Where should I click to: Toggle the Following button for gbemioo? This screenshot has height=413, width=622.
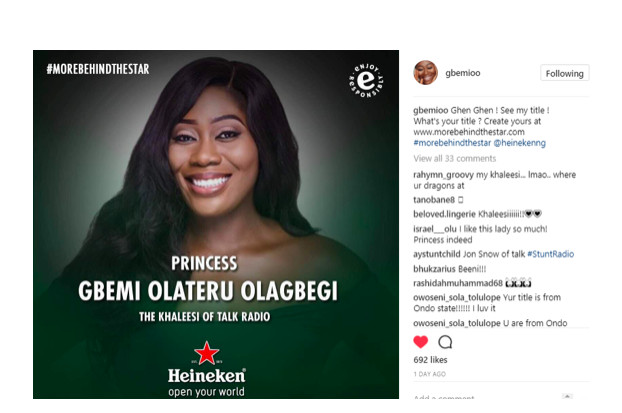click(x=564, y=73)
